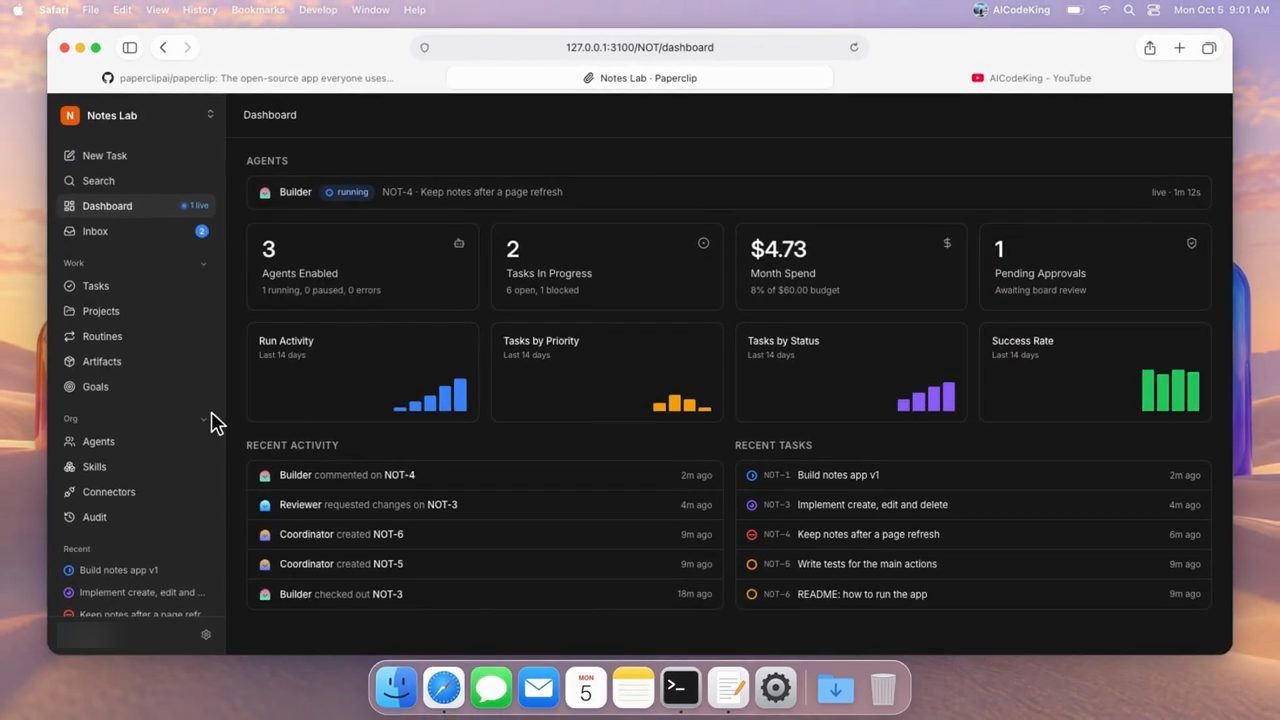
Task: Click the Skills icon in the Org section
Action: click(x=69, y=467)
